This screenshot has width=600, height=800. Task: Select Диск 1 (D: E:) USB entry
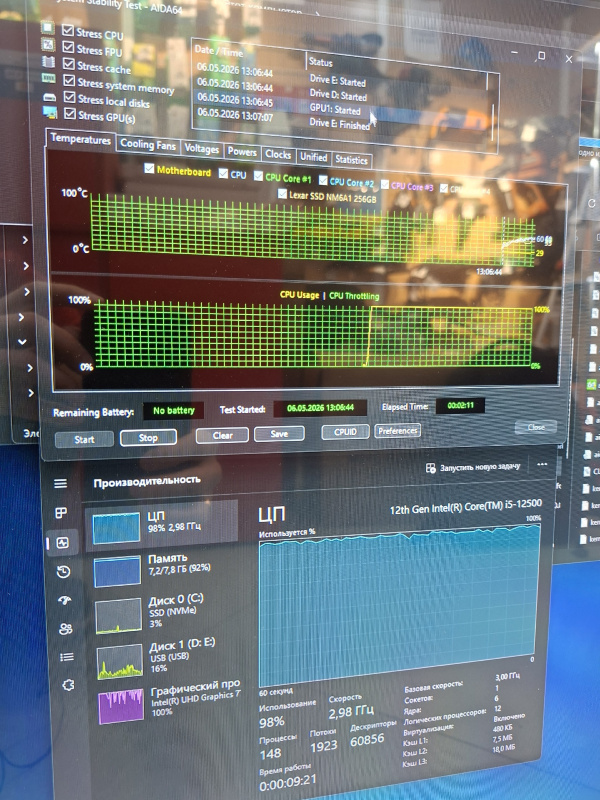pos(166,660)
